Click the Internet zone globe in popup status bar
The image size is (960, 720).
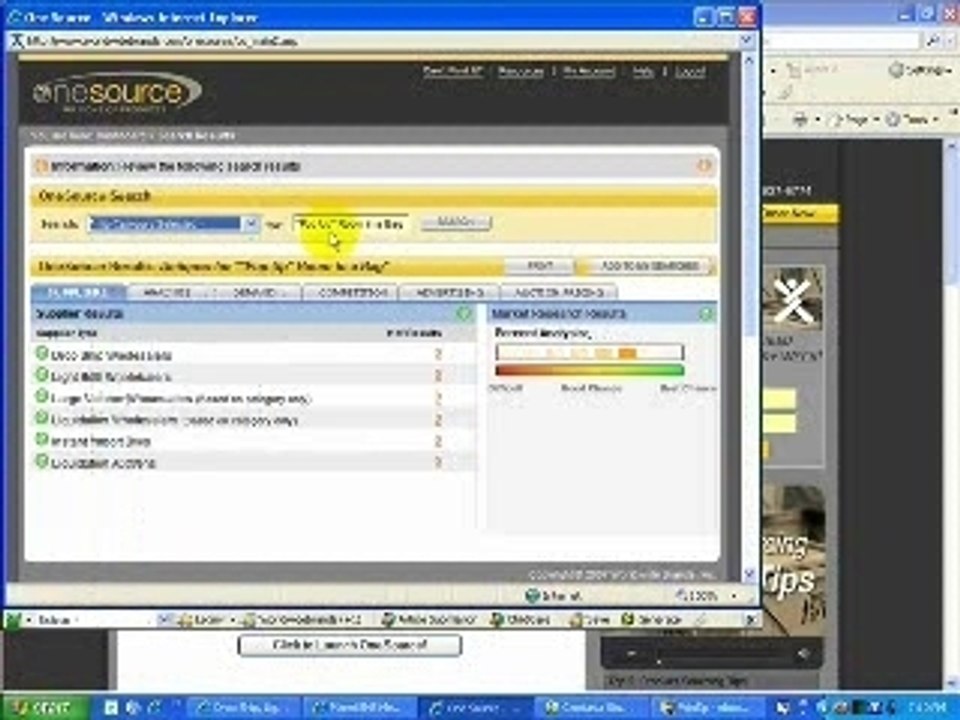(533, 595)
